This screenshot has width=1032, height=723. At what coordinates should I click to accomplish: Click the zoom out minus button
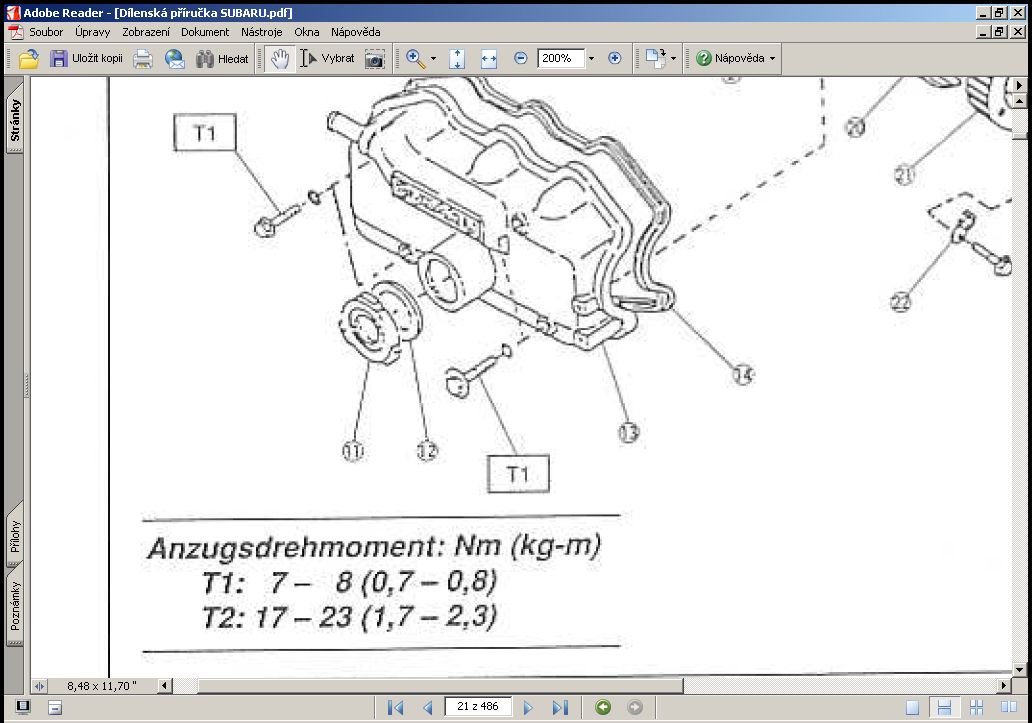click(520, 58)
